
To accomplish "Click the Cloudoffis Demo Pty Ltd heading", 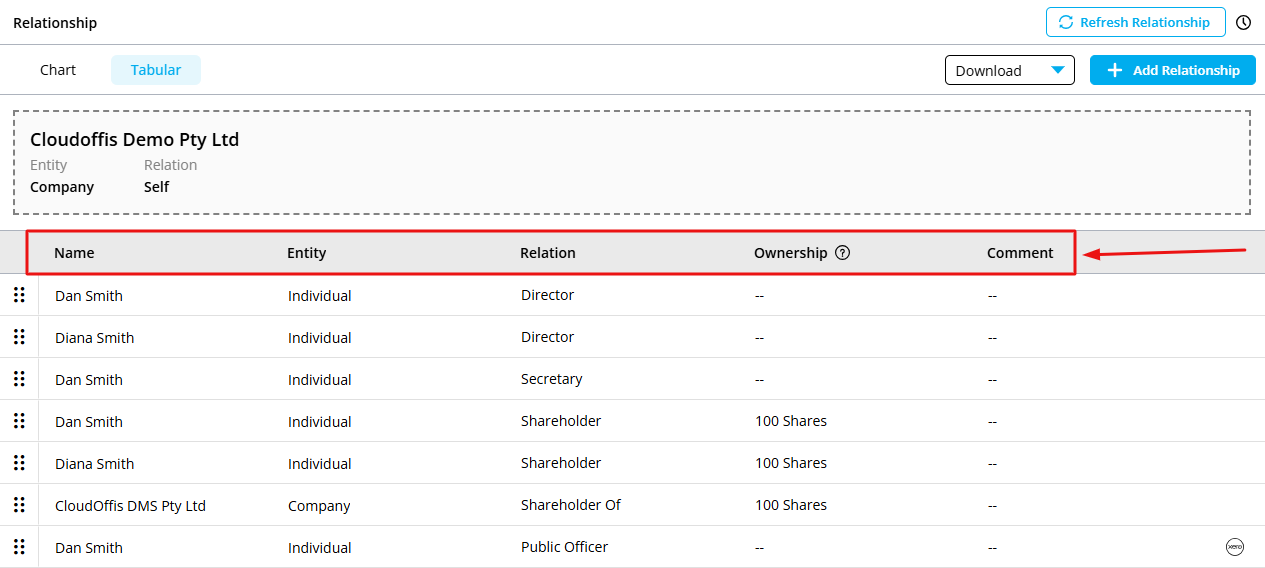I will click(x=135, y=140).
